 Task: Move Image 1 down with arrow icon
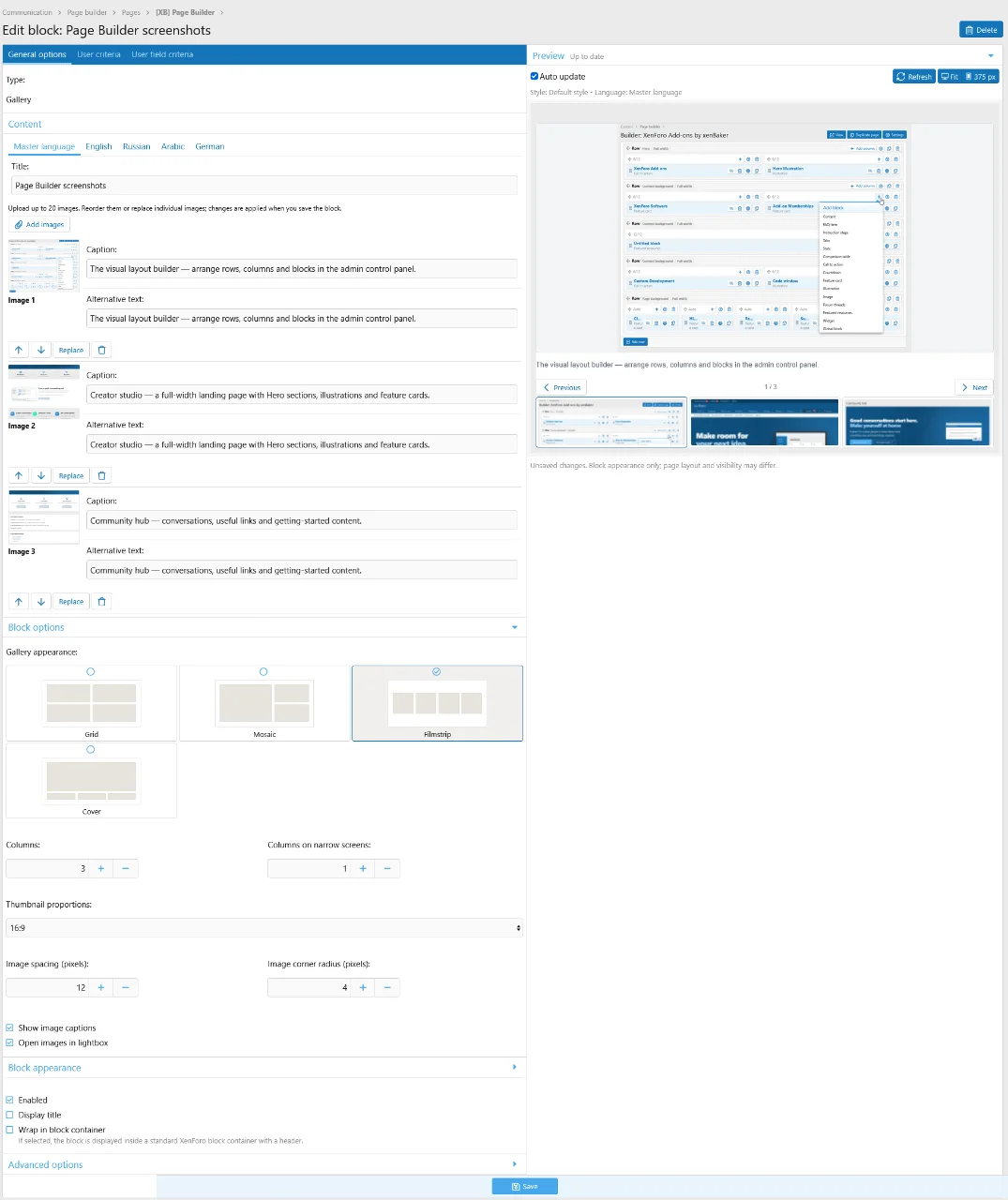[x=41, y=350]
